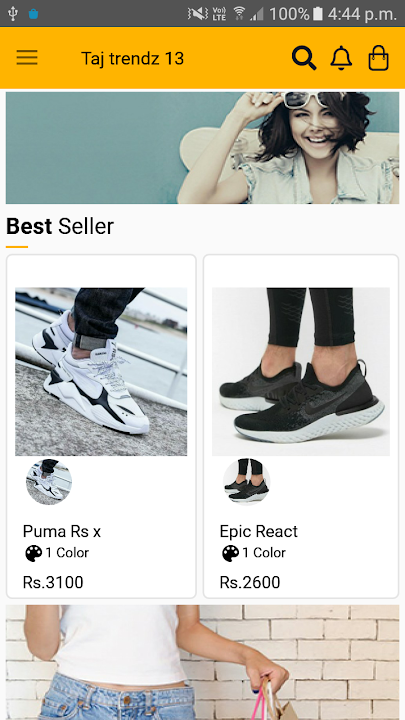405x720 pixels.
Task: Open notifications bell icon
Action: pos(341,58)
